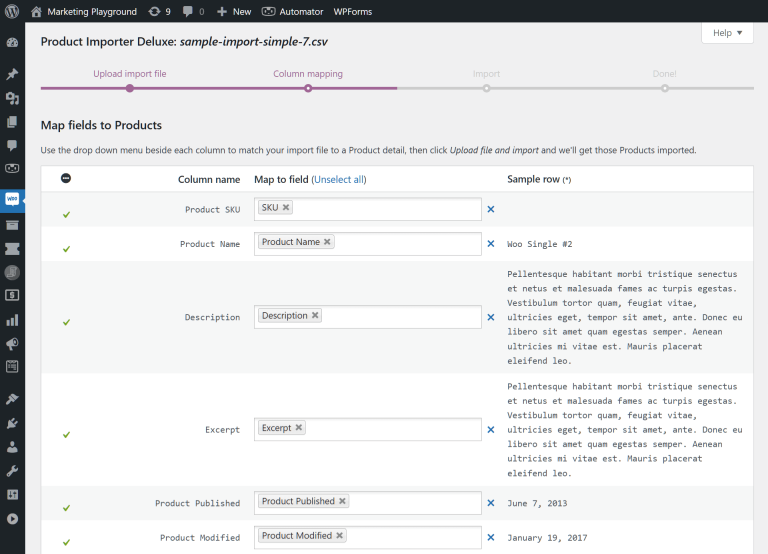Remove the Excerpt tag
Viewport: 768px width, 554px height.
pos(298,427)
